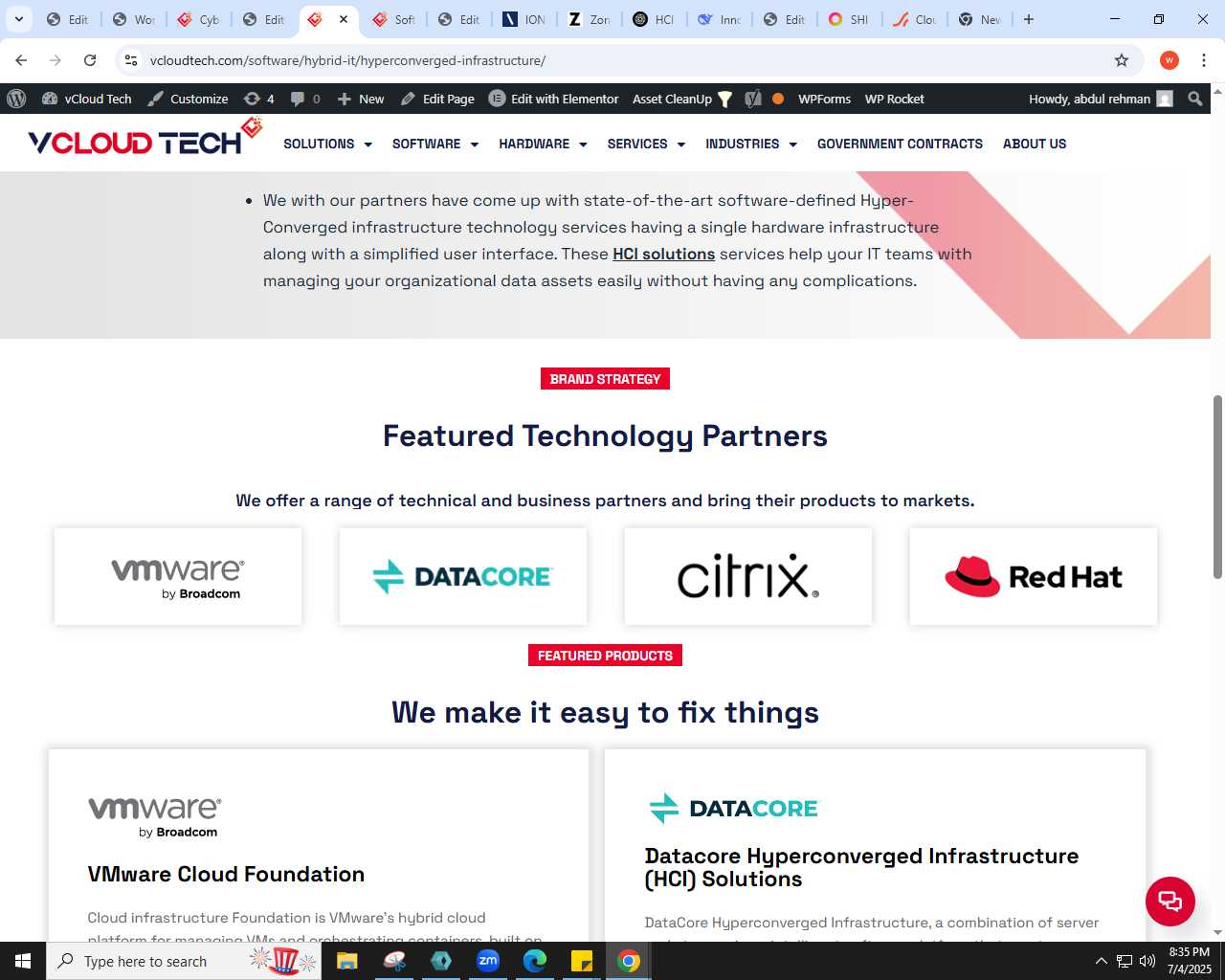
Task: Click the BRAND STRATEGY red badge
Action: pos(605,379)
